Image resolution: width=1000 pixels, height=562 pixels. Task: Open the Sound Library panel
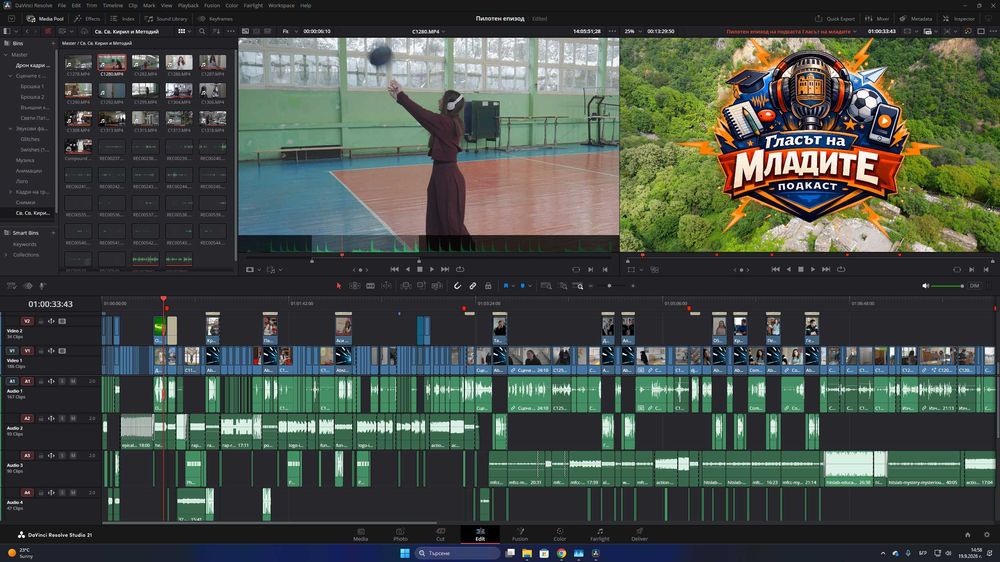(166, 18)
